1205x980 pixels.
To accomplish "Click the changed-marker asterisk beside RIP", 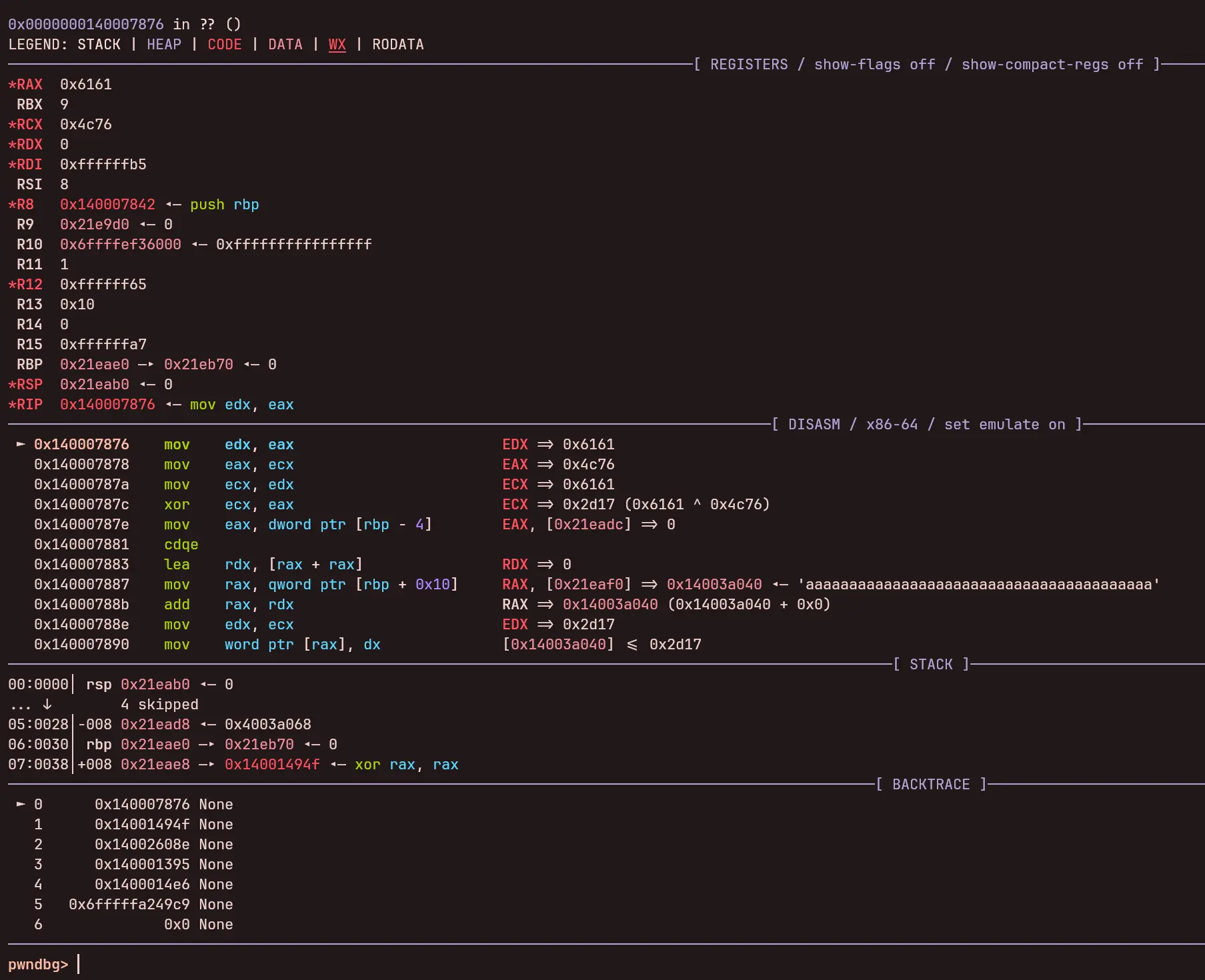I will (x=12, y=405).
